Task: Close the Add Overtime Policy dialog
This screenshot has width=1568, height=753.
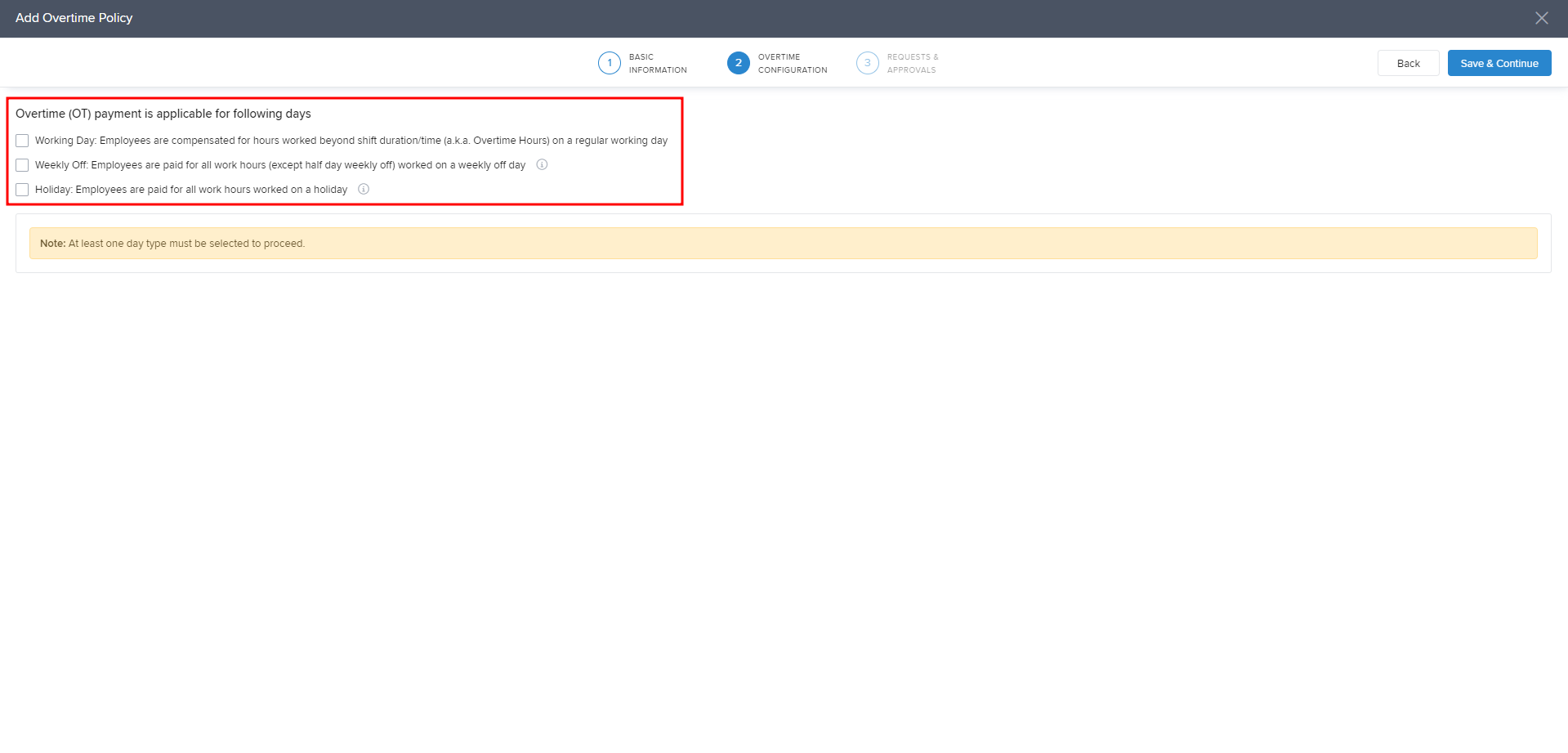Action: pyautogui.click(x=1541, y=18)
